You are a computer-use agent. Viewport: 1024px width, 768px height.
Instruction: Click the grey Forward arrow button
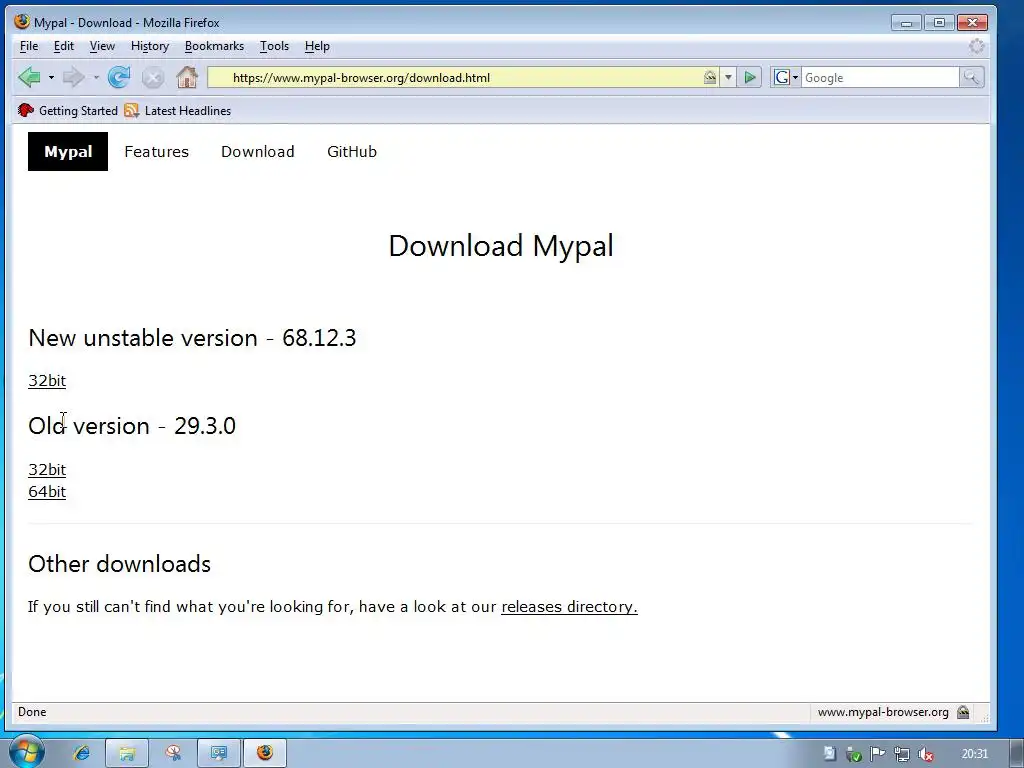tap(73, 77)
